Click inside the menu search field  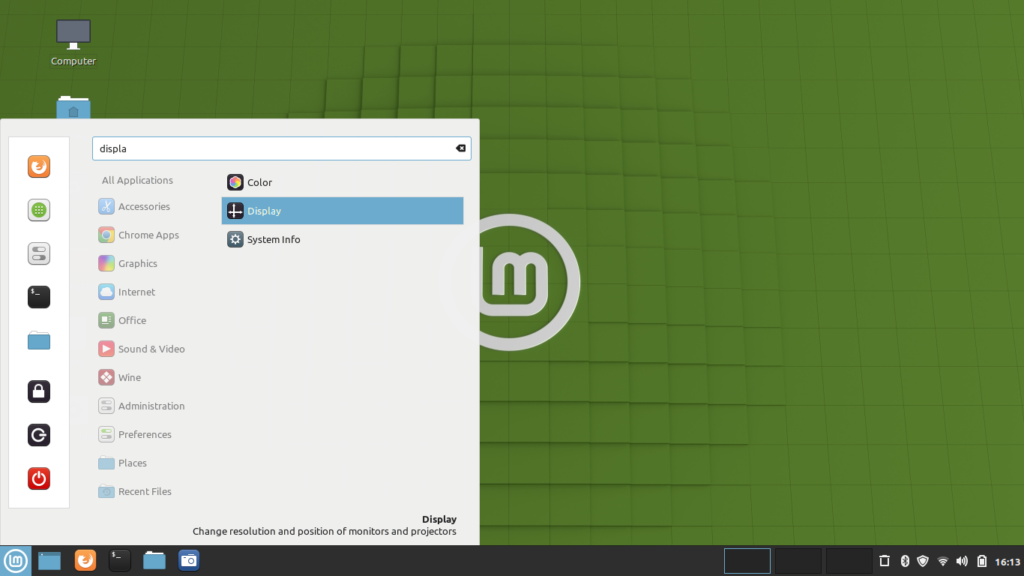click(270, 148)
